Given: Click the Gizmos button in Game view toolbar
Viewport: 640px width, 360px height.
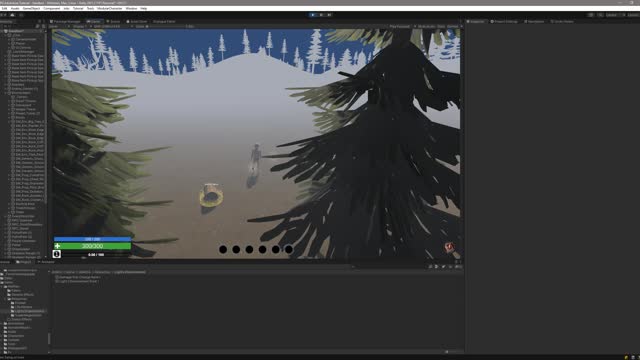Looking at the screenshot, I should (453, 27).
